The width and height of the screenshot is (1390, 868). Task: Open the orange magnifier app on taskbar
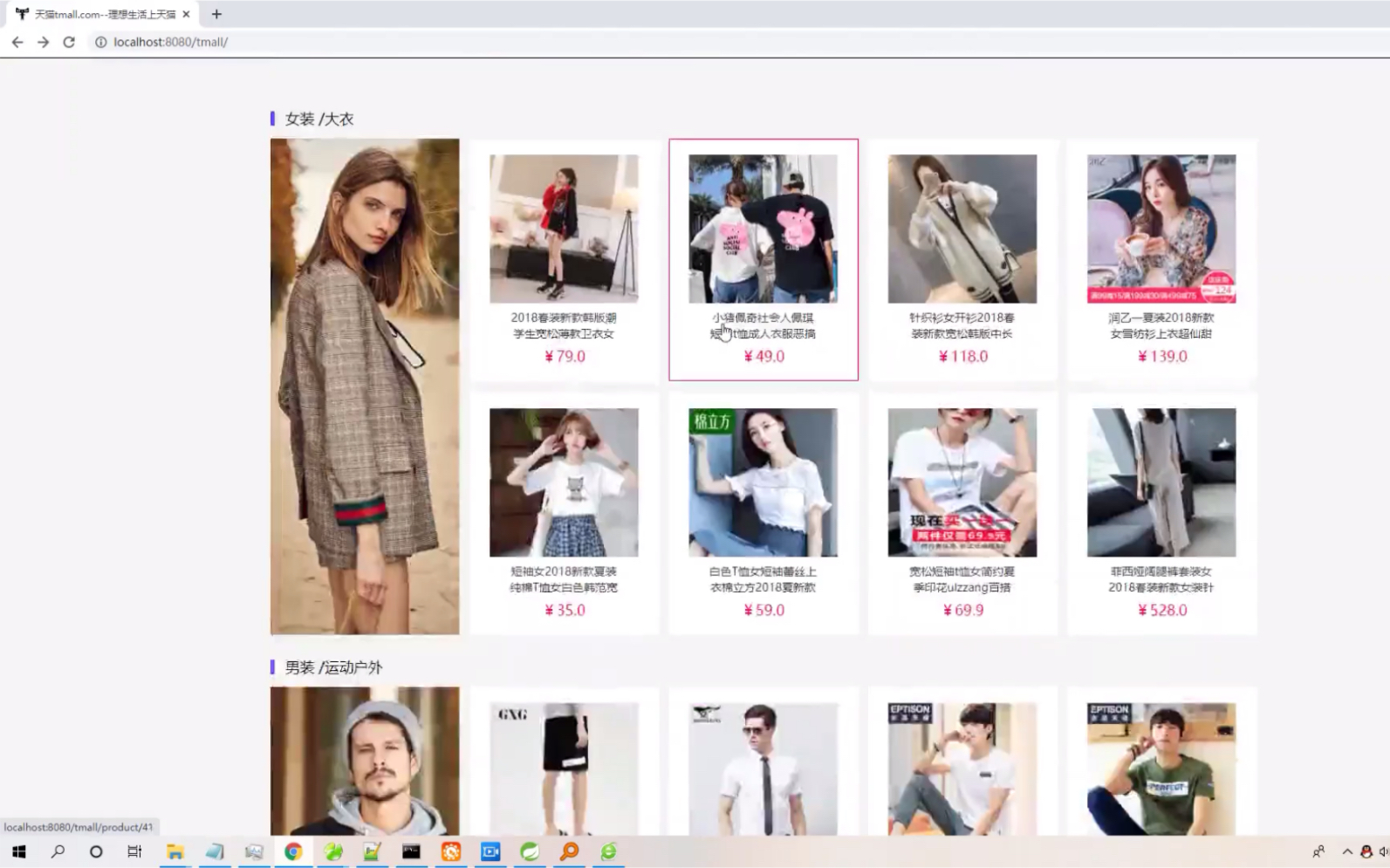click(569, 851)
